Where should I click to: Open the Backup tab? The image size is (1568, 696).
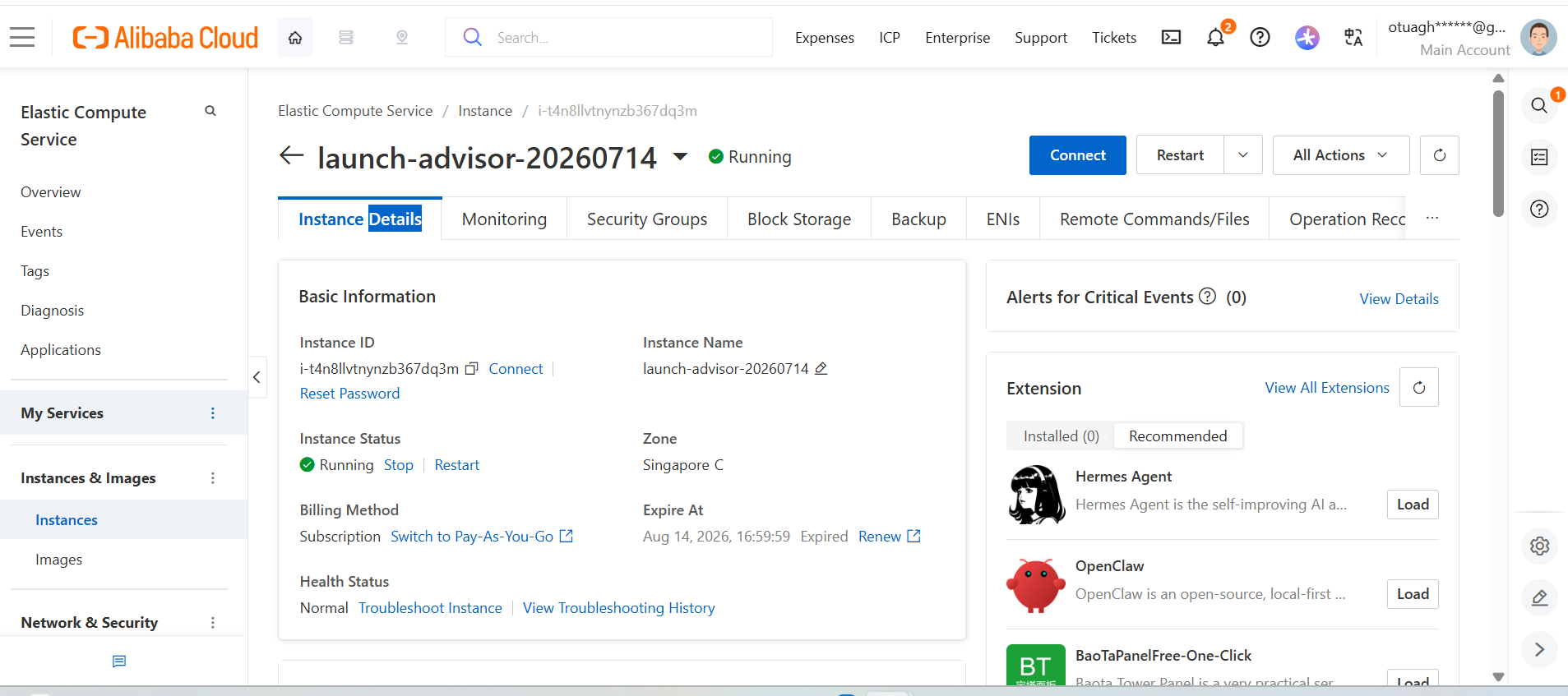tap(918, 219)
